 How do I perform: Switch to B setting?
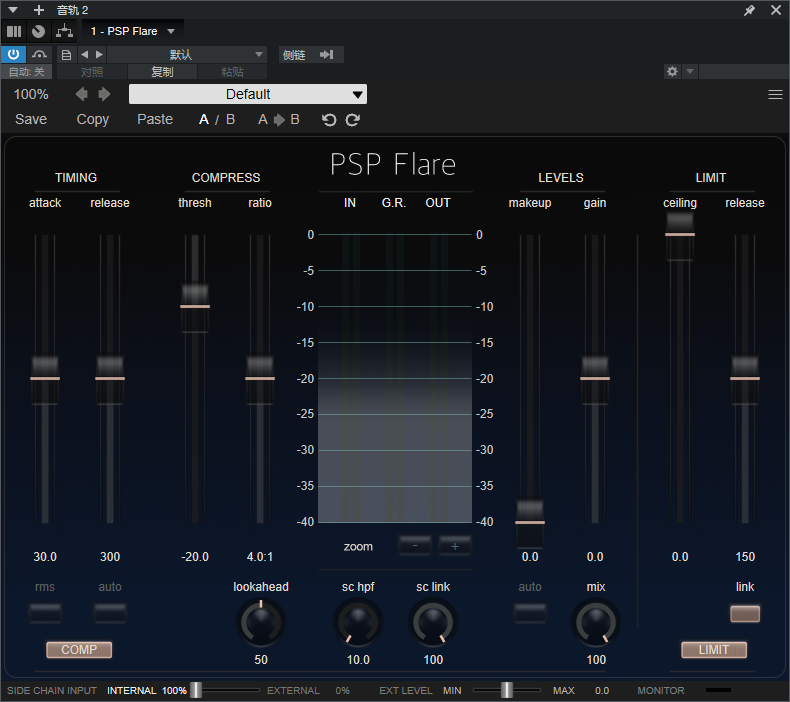[230, 119]
